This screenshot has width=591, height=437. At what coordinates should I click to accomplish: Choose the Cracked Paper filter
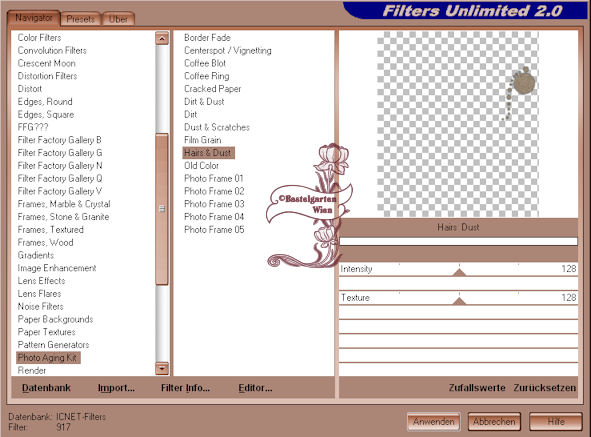(213, 89)
